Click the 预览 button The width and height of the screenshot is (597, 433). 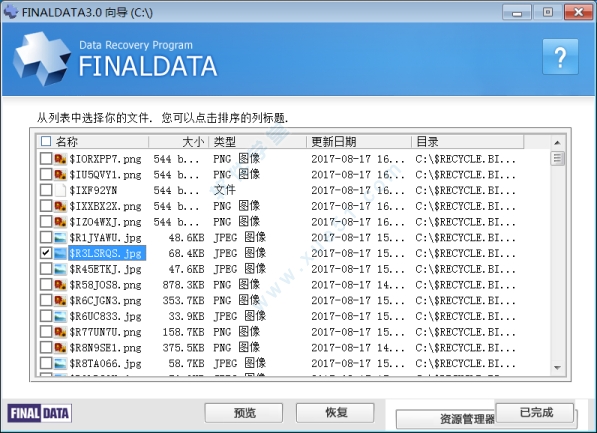pyautogui.click(x=244, y=413)
